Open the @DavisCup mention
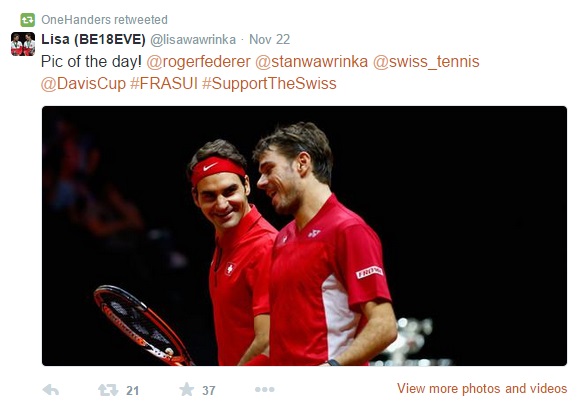 (83, 83)
